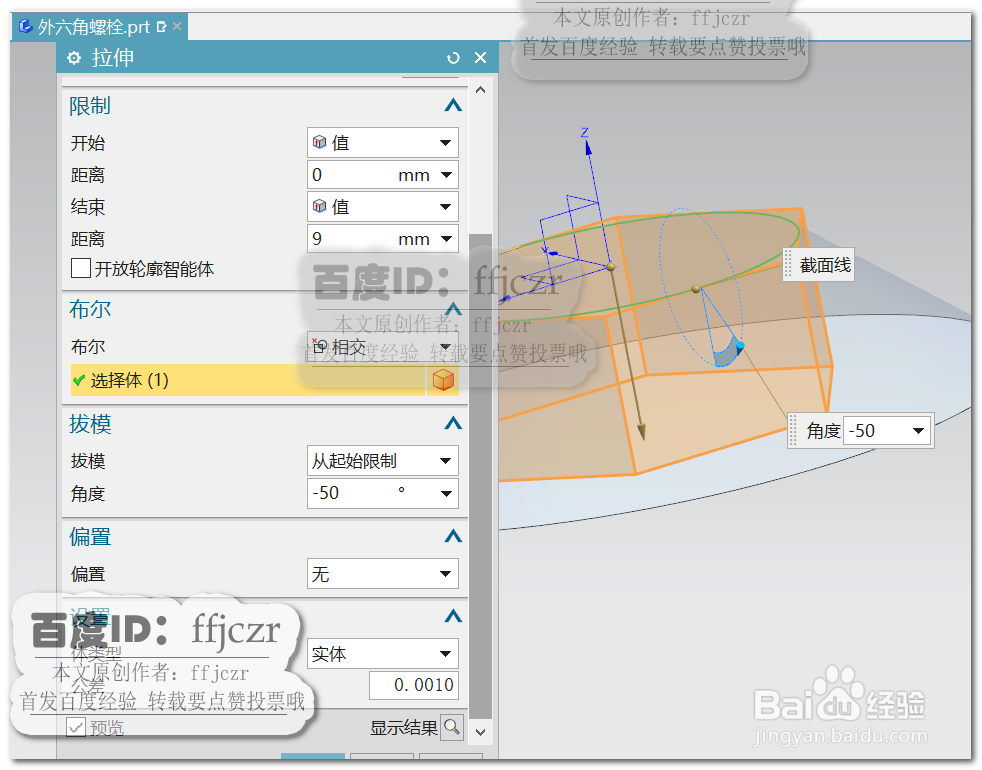Click the dialog vertical scrollbar thumb

[480, 477]
